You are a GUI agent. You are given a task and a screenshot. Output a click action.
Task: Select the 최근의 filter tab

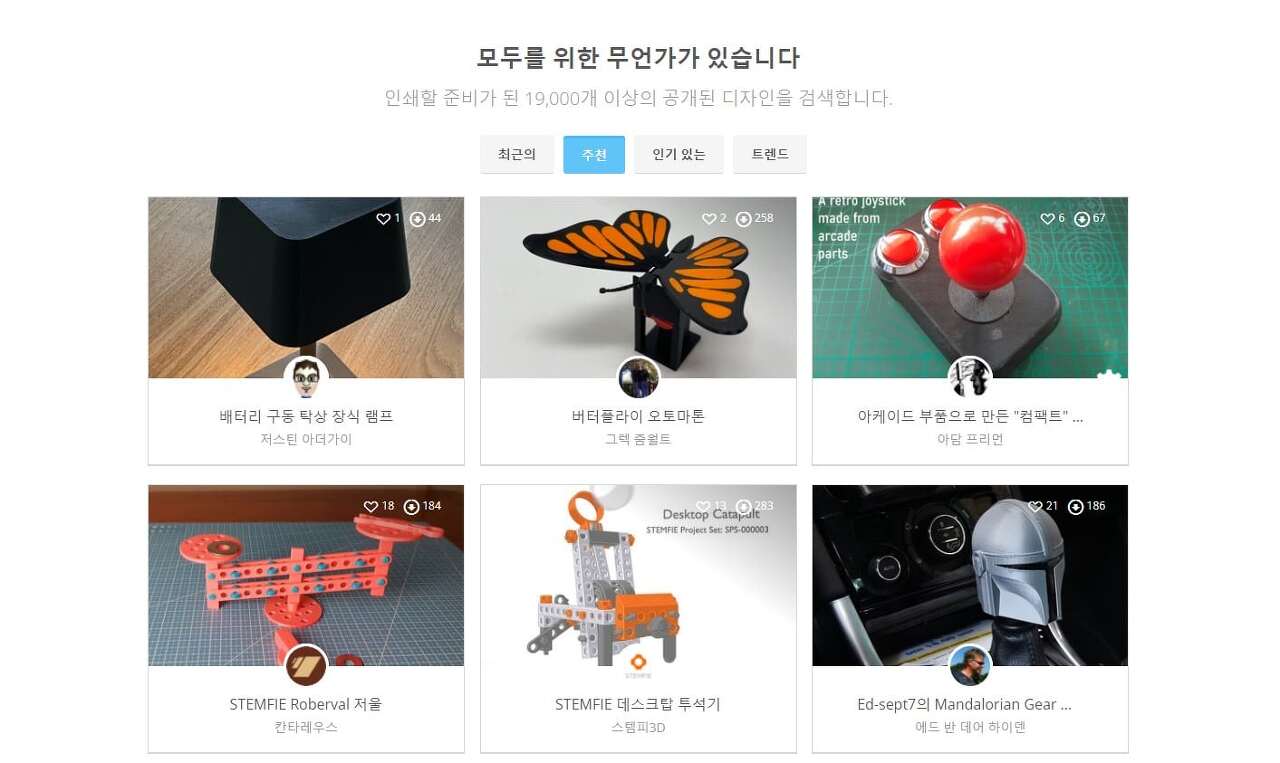click(x=517, y=155)
